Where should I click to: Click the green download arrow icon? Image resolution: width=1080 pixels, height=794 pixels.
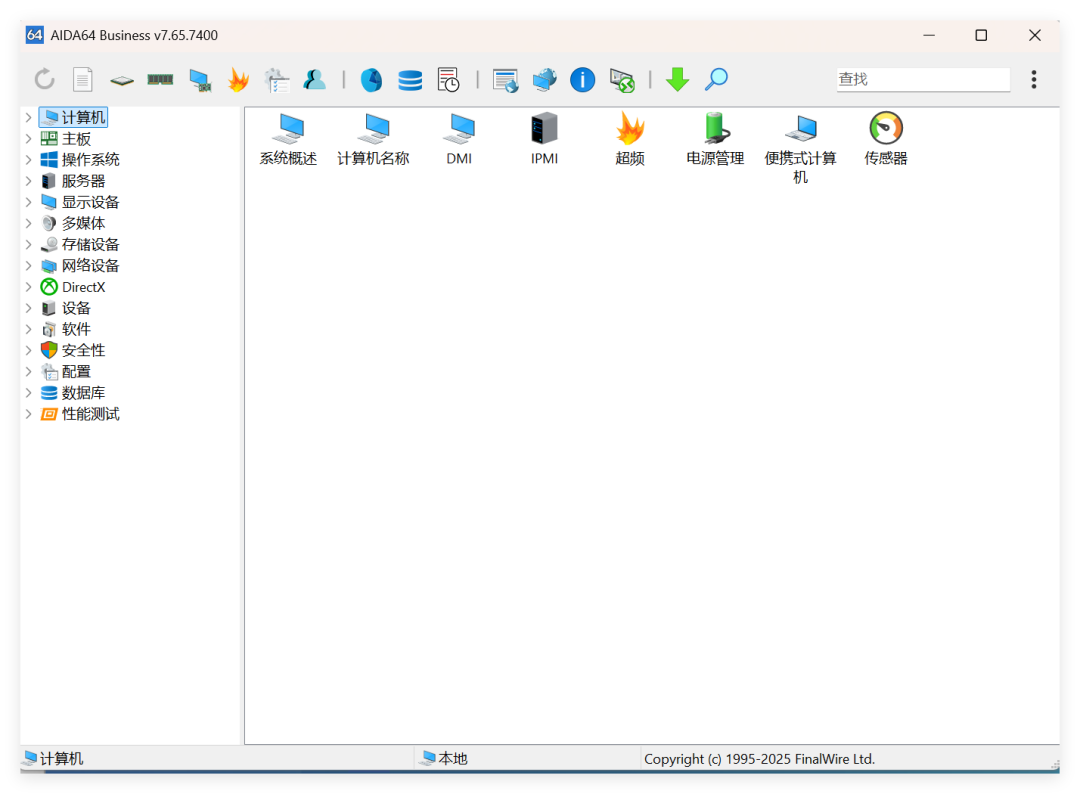678,79
